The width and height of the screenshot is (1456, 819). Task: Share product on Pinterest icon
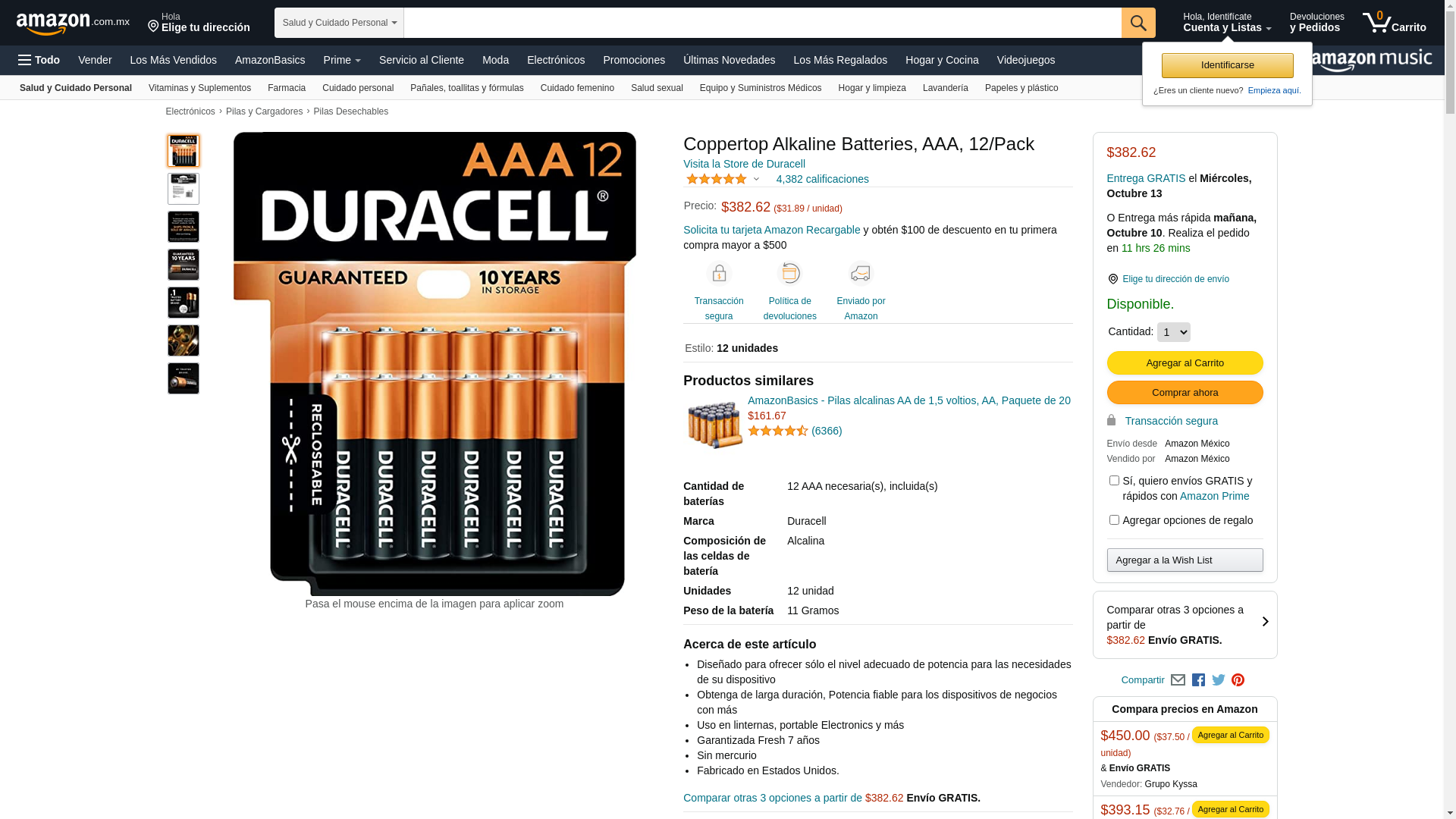[1238, 680]
